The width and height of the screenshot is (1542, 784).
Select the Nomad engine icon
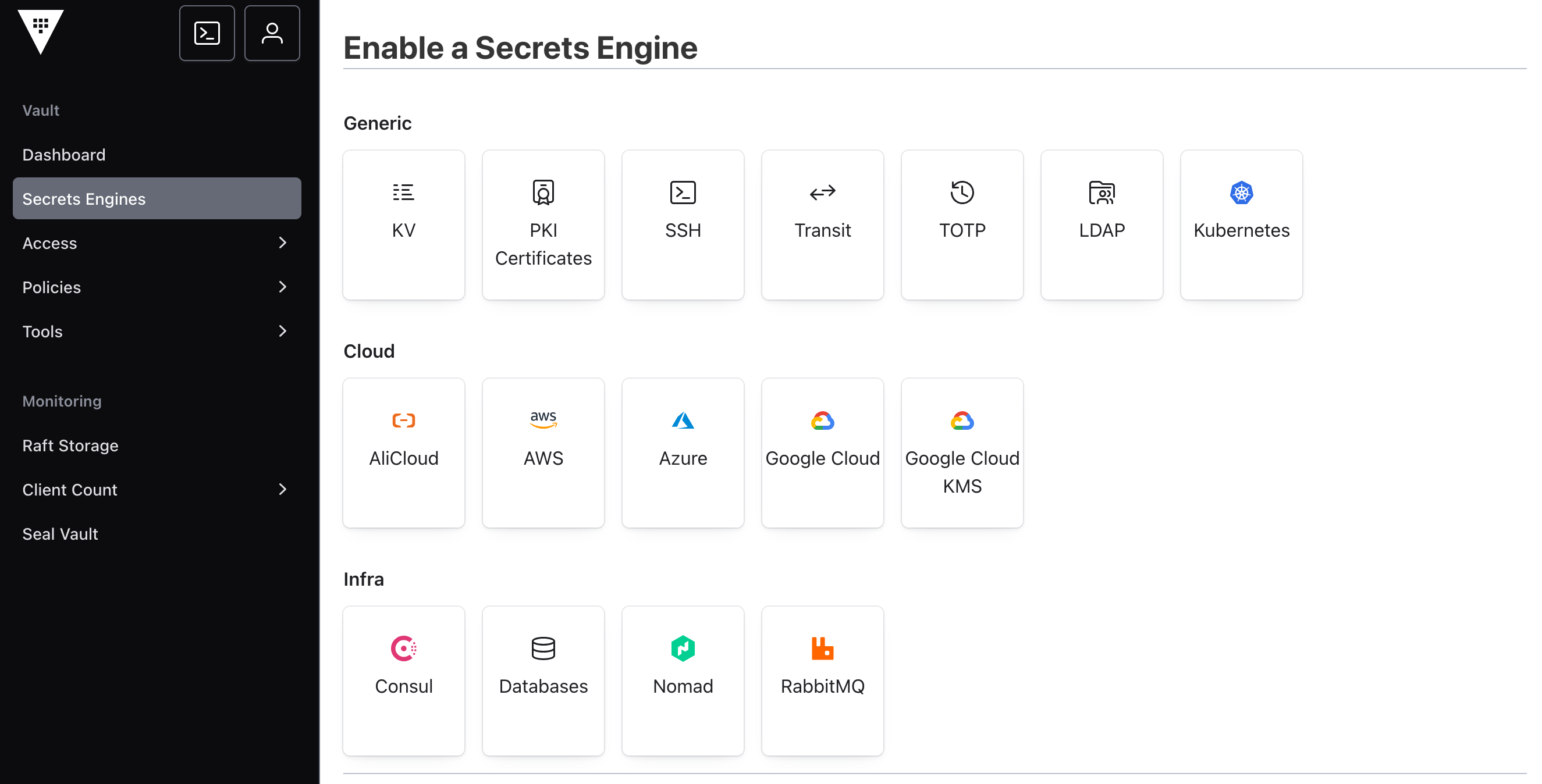point(683,648)
